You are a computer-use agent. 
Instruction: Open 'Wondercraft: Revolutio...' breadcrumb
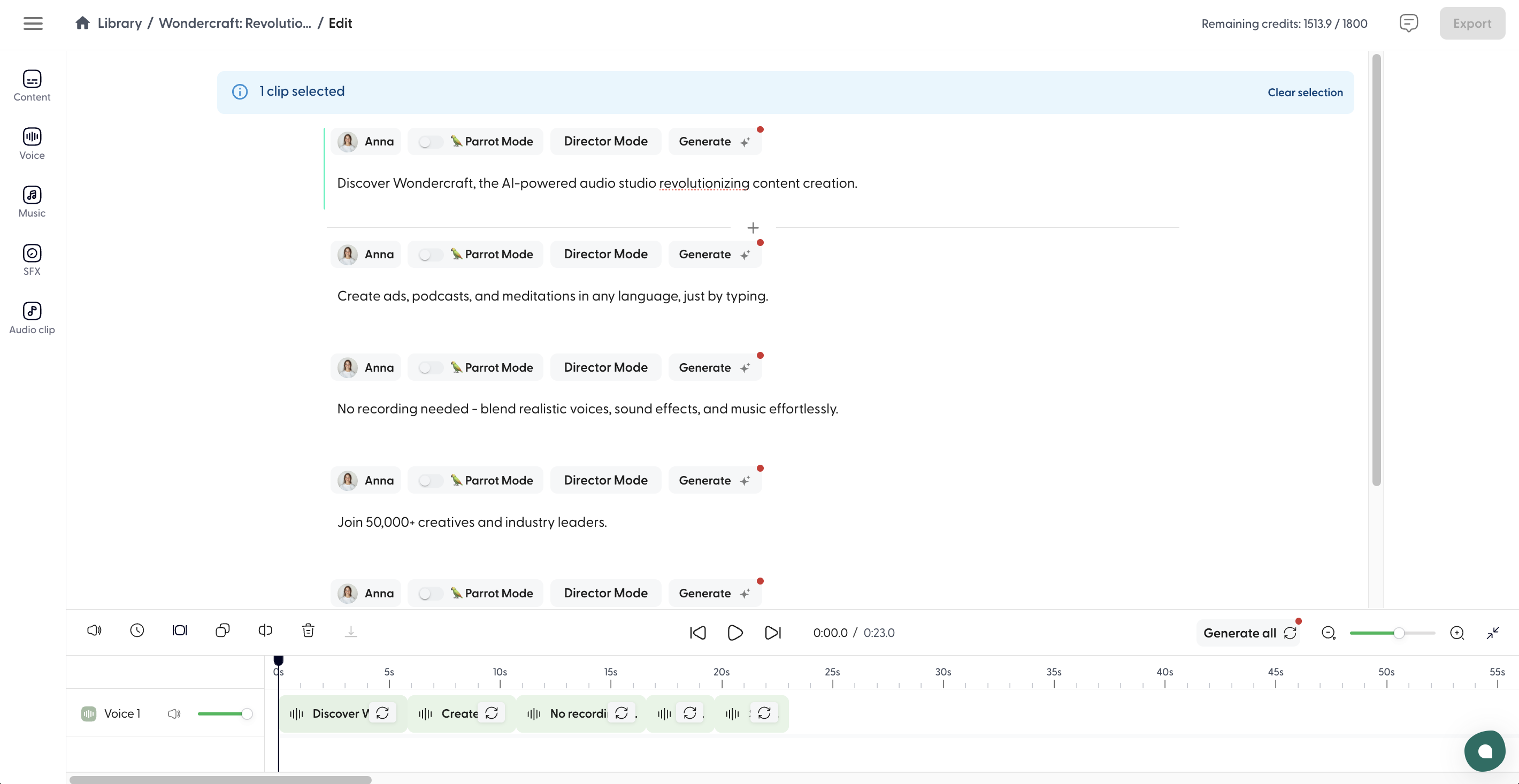[x=235, y=23]
